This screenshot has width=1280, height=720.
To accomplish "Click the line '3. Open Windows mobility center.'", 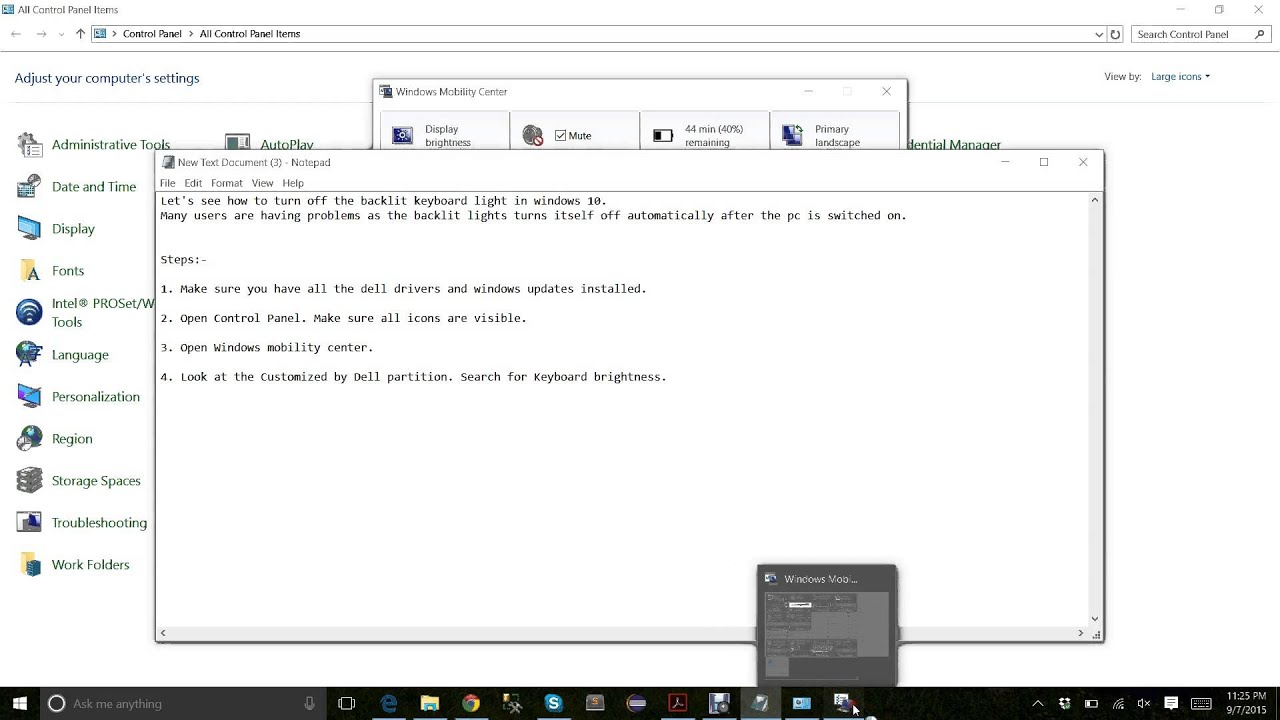I will (266, 347).
